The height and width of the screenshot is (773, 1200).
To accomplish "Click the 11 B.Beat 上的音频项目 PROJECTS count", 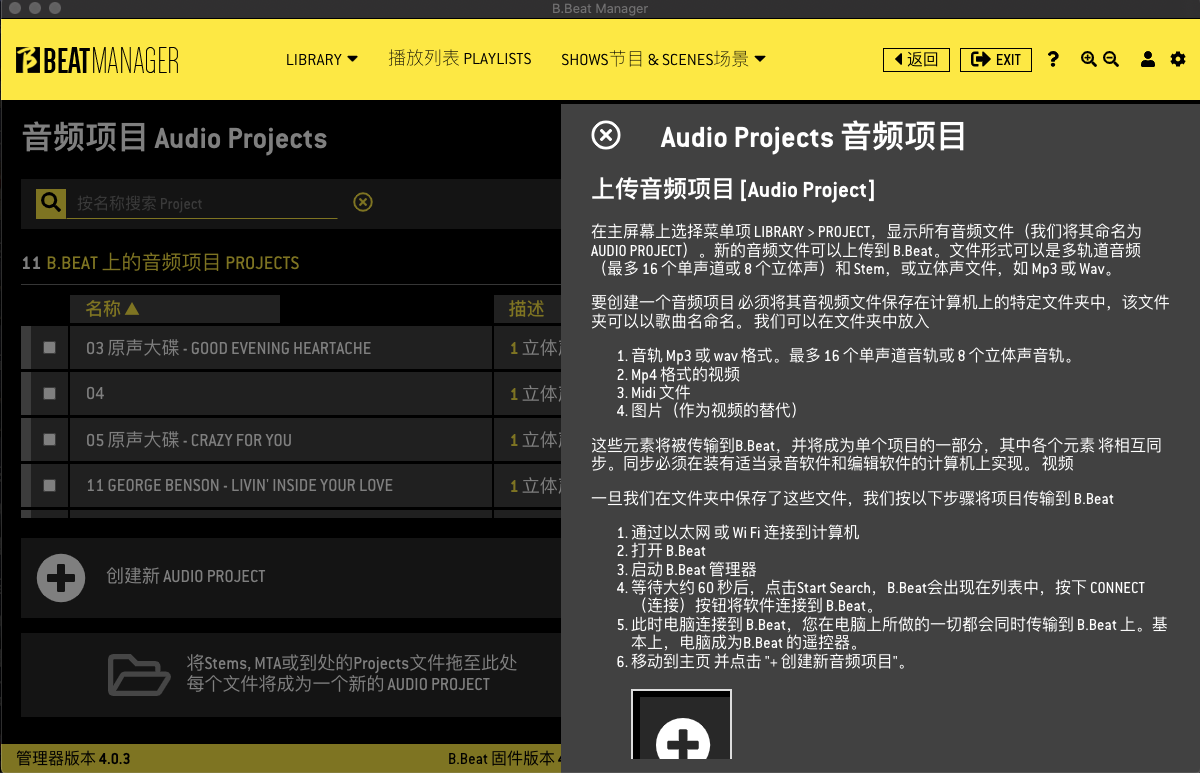I will (x=160, y=263).
